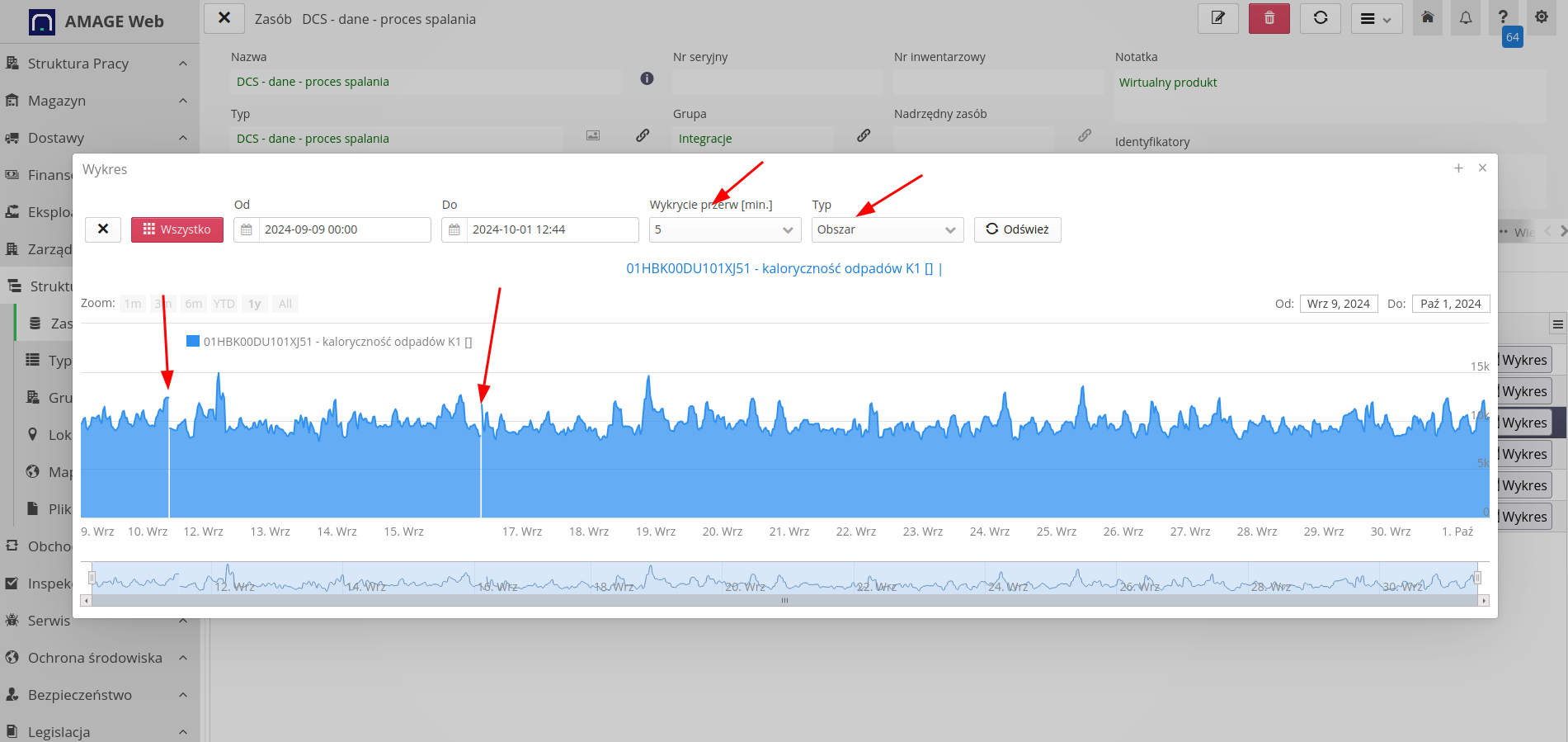Viewport: 1568px width, 742px height.
Task: Click the red Wszystko button
Action: click(177, 229)
